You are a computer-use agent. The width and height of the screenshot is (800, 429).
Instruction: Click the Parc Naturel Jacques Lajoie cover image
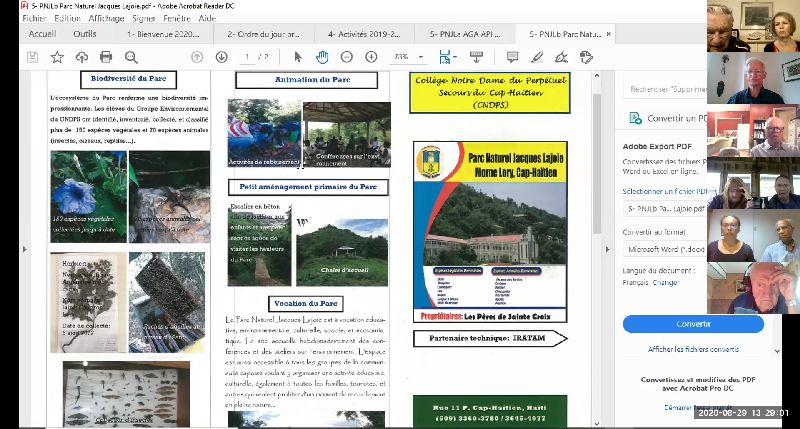(490, 232)
